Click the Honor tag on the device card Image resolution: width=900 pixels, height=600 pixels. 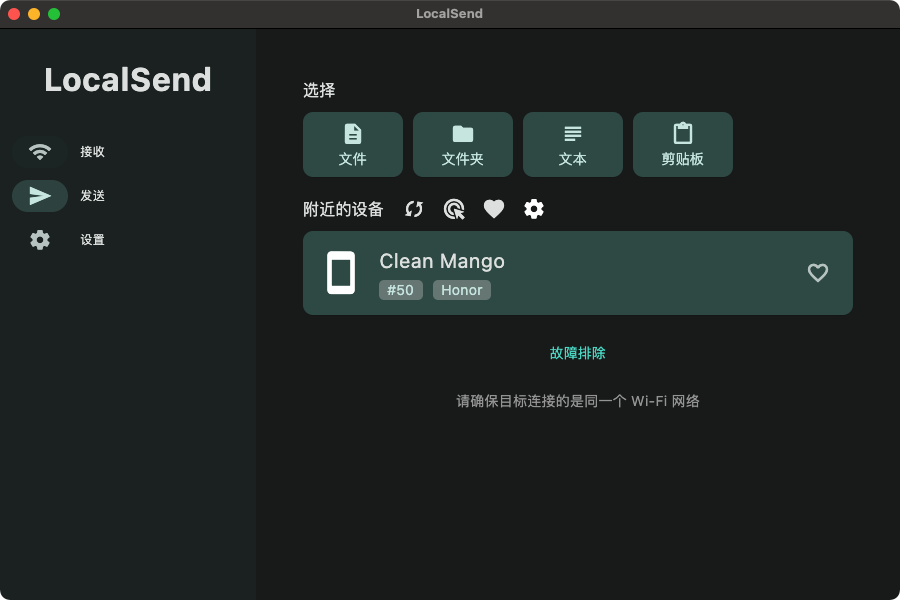pyautogui.click(x=461, y=290)
